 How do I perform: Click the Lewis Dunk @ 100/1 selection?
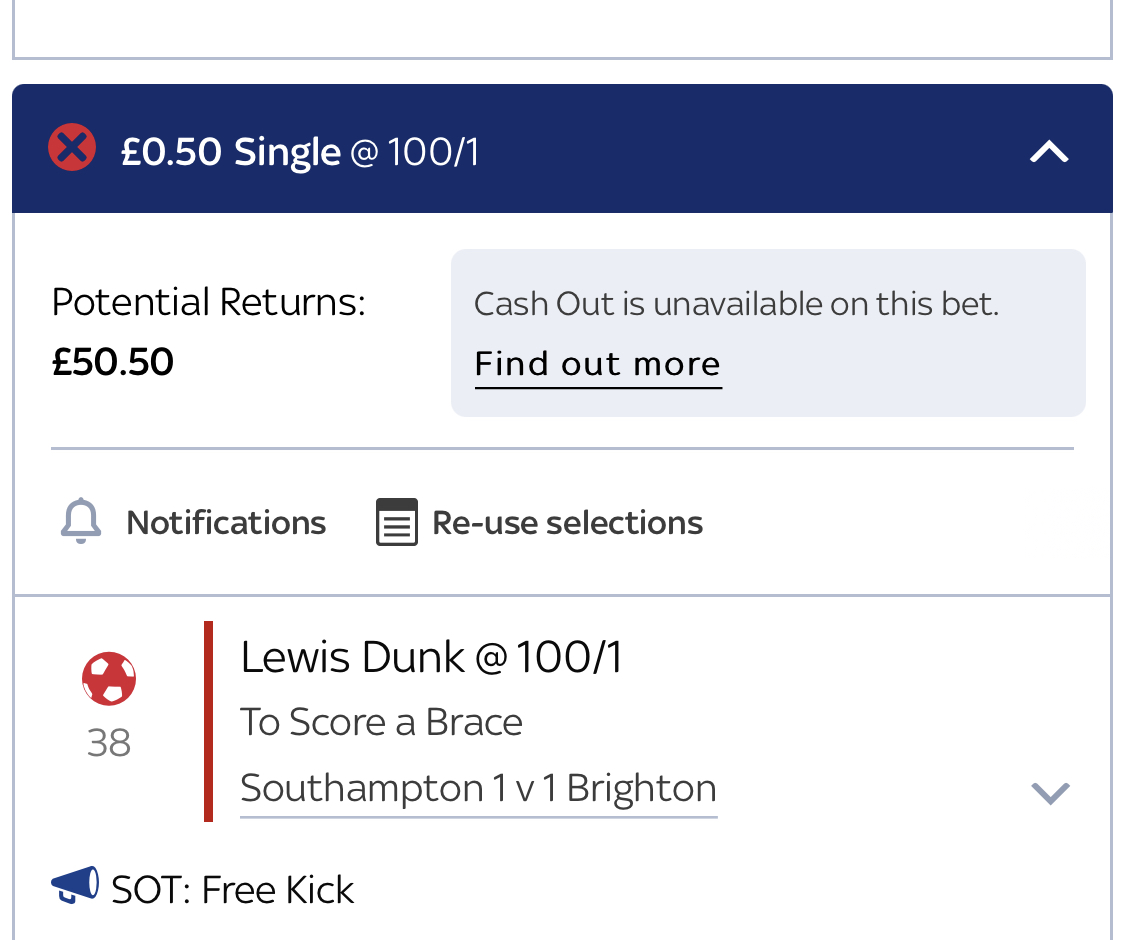pos(430,657)
